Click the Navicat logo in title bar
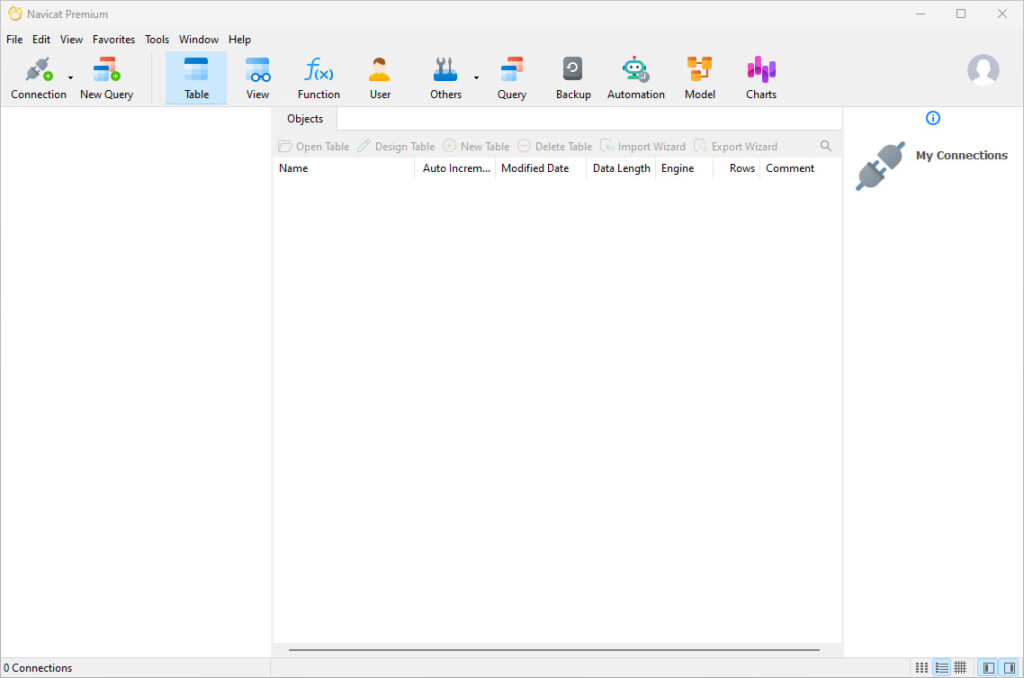 point(14,14)
